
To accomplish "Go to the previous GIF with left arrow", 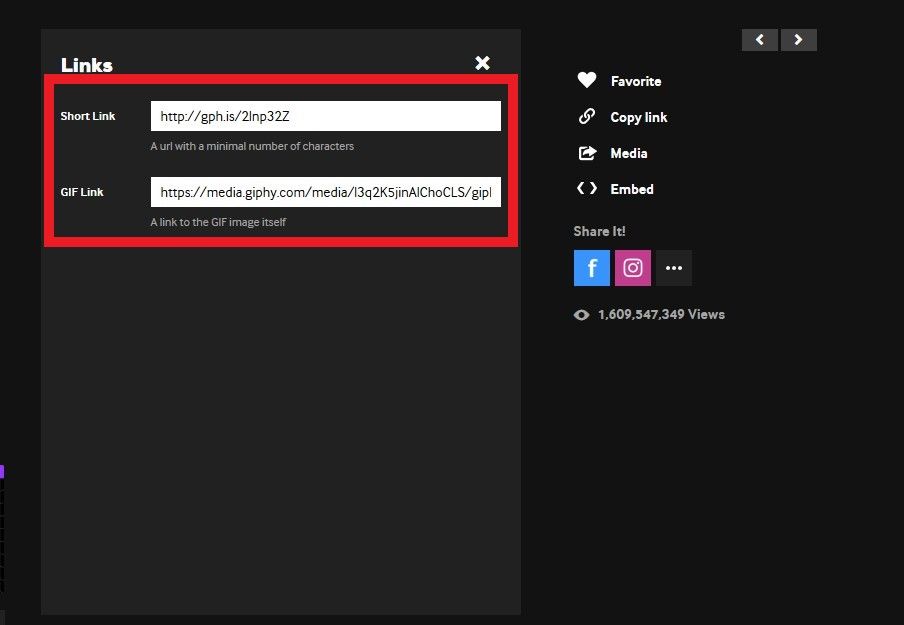I will click(x=760, y=40).
